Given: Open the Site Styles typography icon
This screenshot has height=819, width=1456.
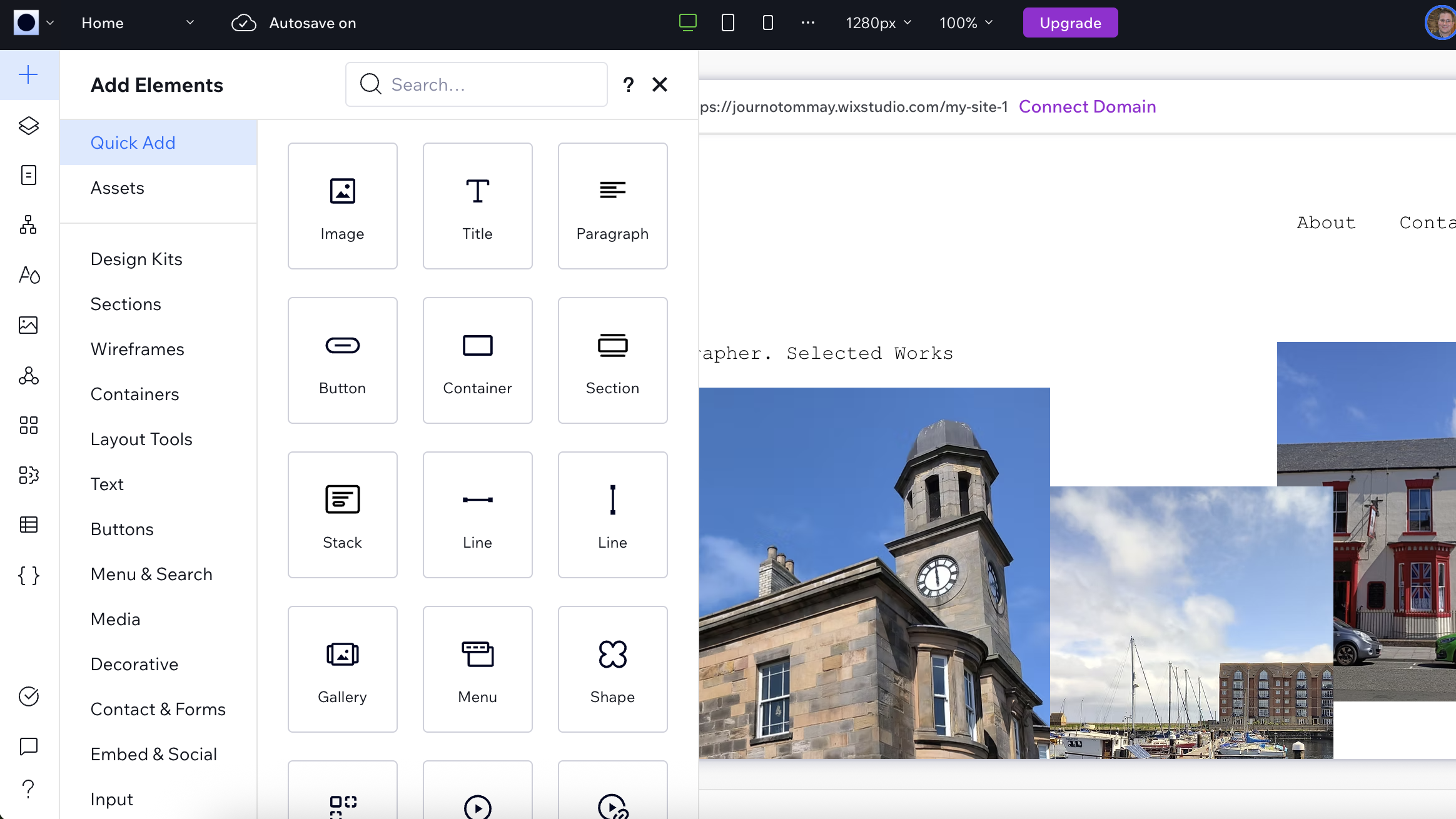Looking at the screenshot, I should (29, 275).
